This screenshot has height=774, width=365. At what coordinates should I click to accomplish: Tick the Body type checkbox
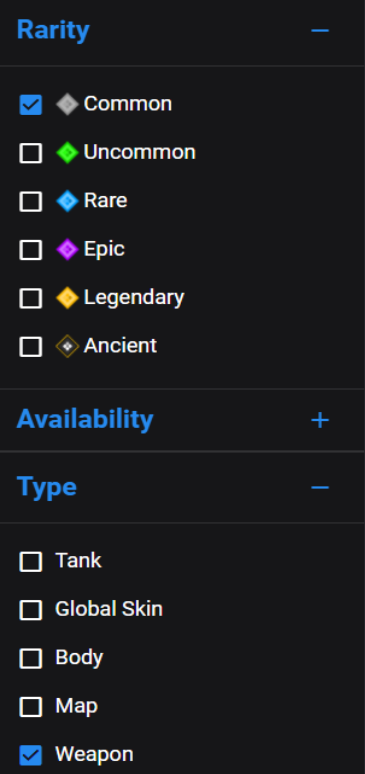(x=31, y=658)
